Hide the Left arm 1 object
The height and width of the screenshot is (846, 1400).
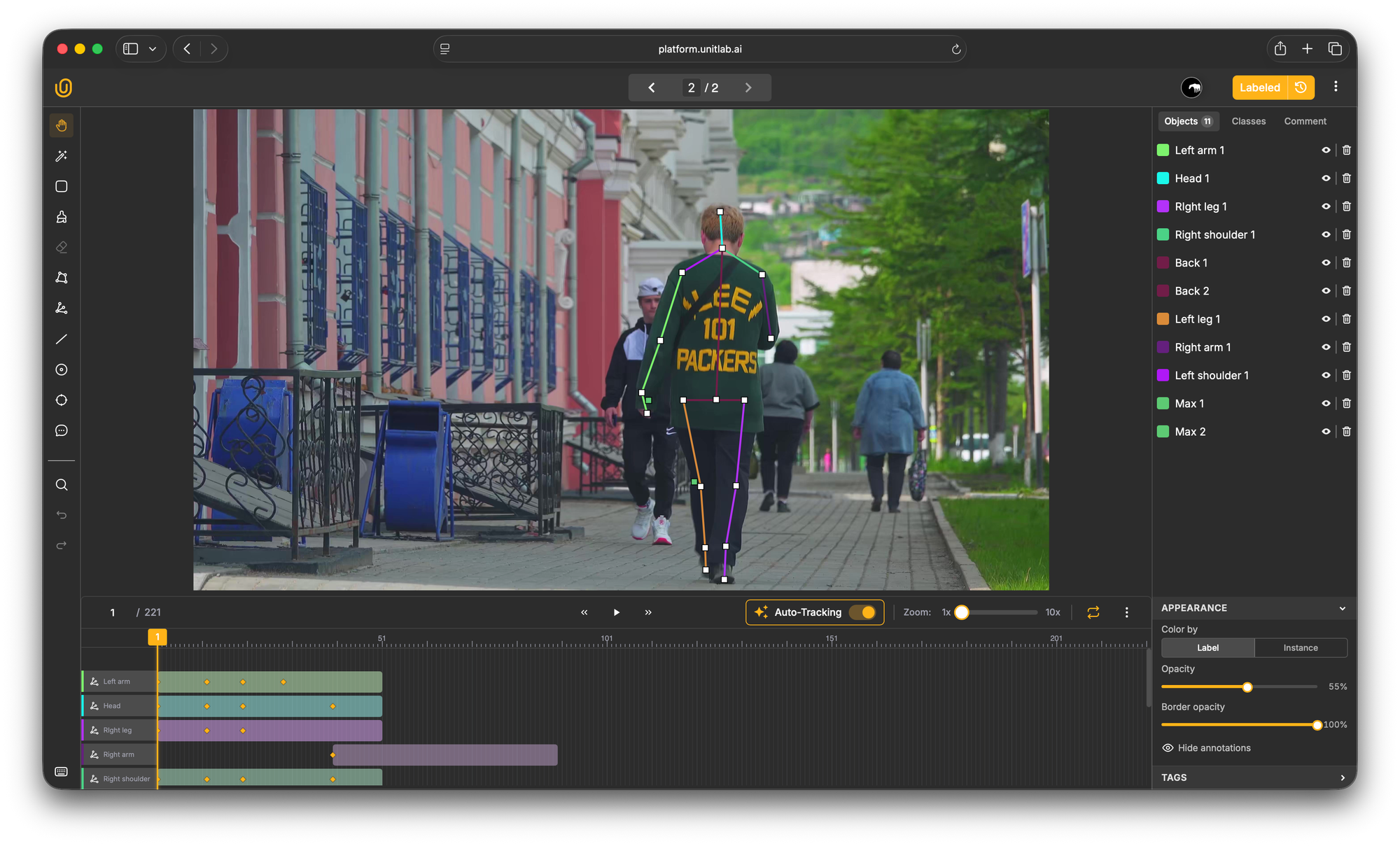(x=1325, y=150)
